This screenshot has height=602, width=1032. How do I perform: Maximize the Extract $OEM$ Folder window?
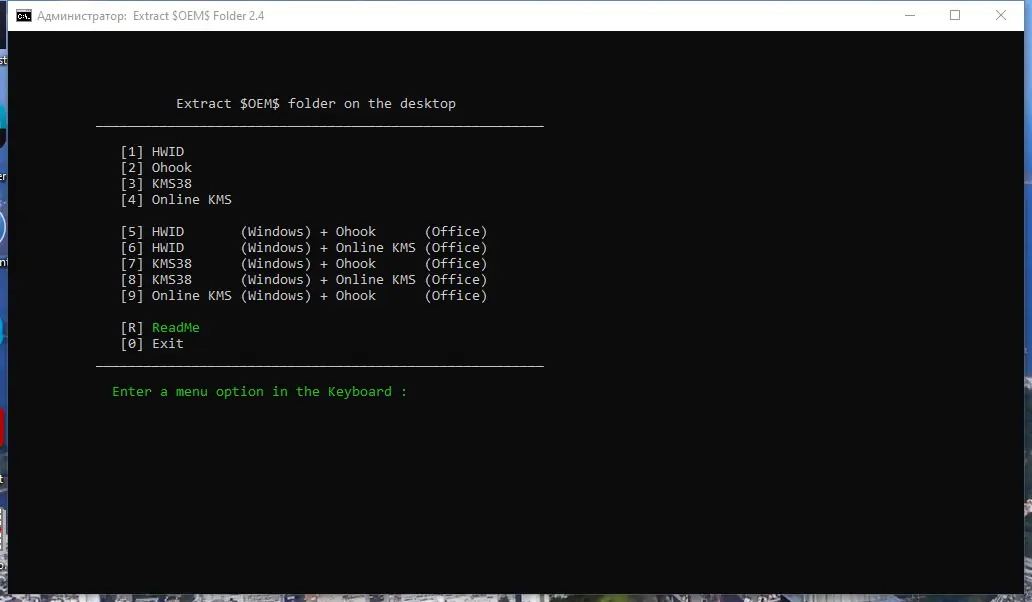click(x=955, y=15)
